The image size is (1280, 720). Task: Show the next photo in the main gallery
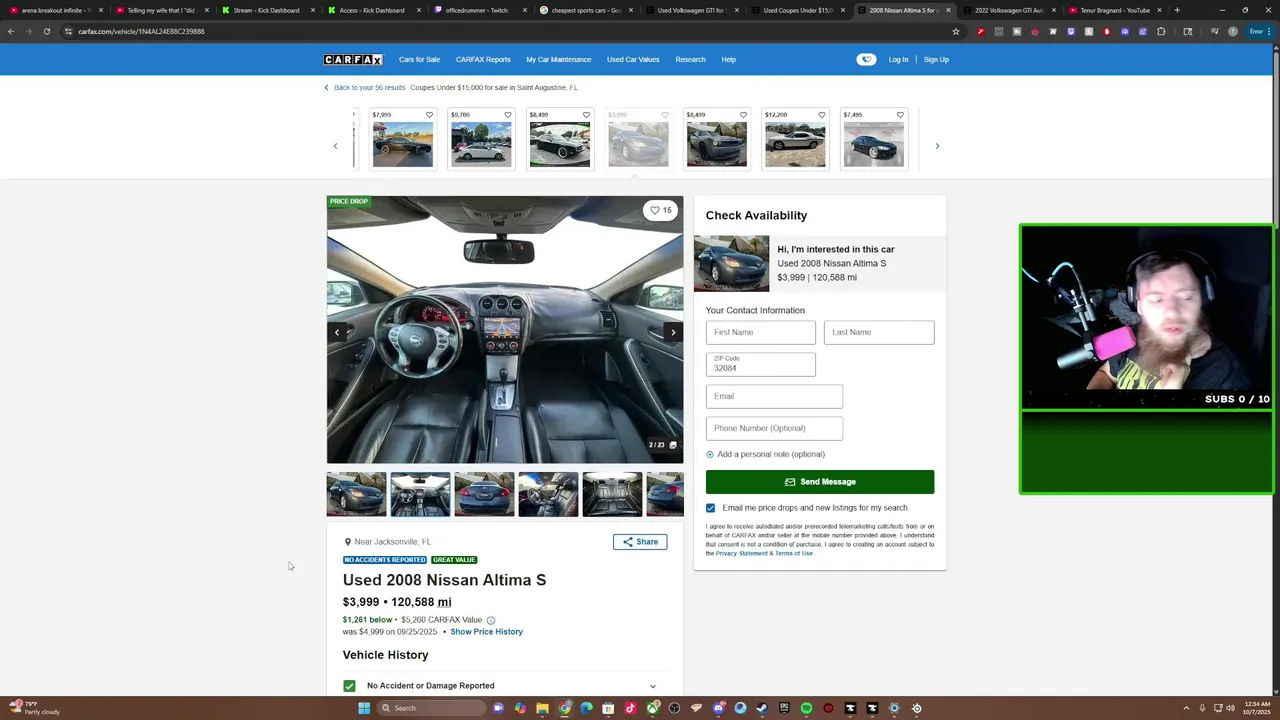(673, 332)
